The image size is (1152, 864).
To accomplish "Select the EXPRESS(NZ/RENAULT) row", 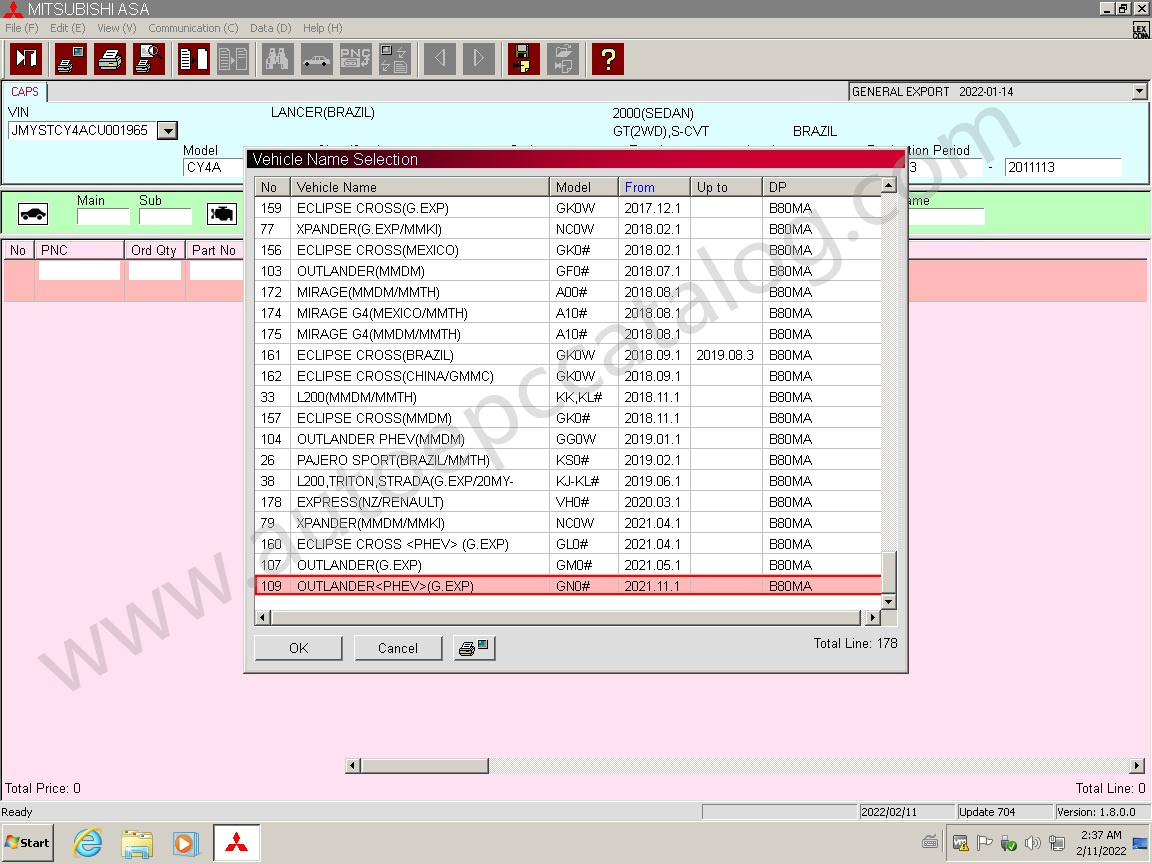I will tap(568, 502).
